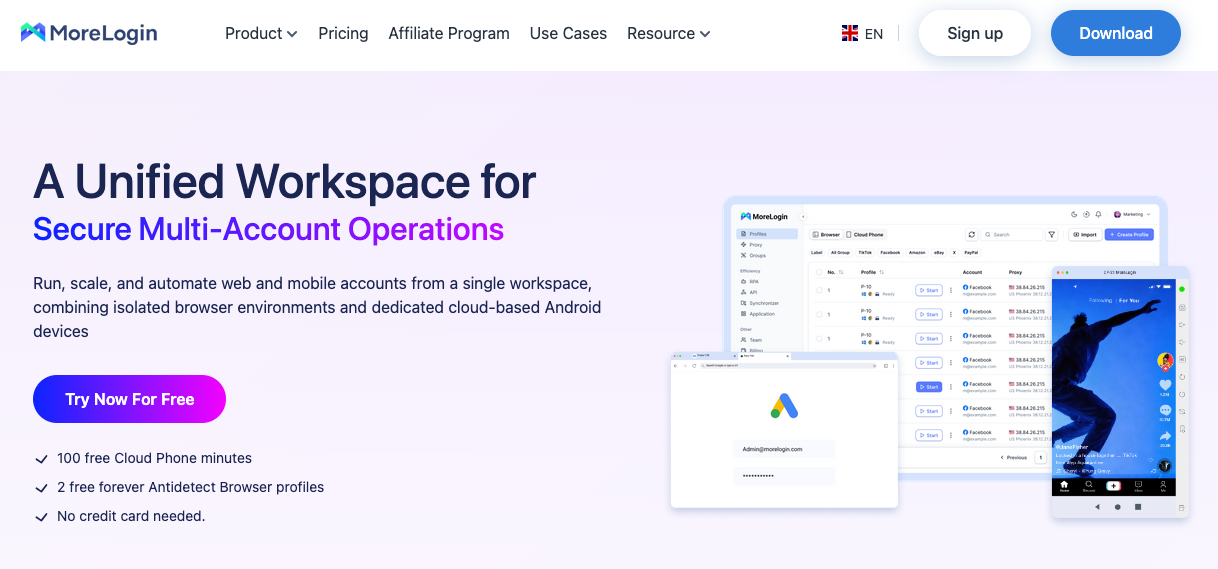Click '100 free Cloud Phone minutes' text
Image resolution: width=1218 pixels, height=569 pixels.
154,458
